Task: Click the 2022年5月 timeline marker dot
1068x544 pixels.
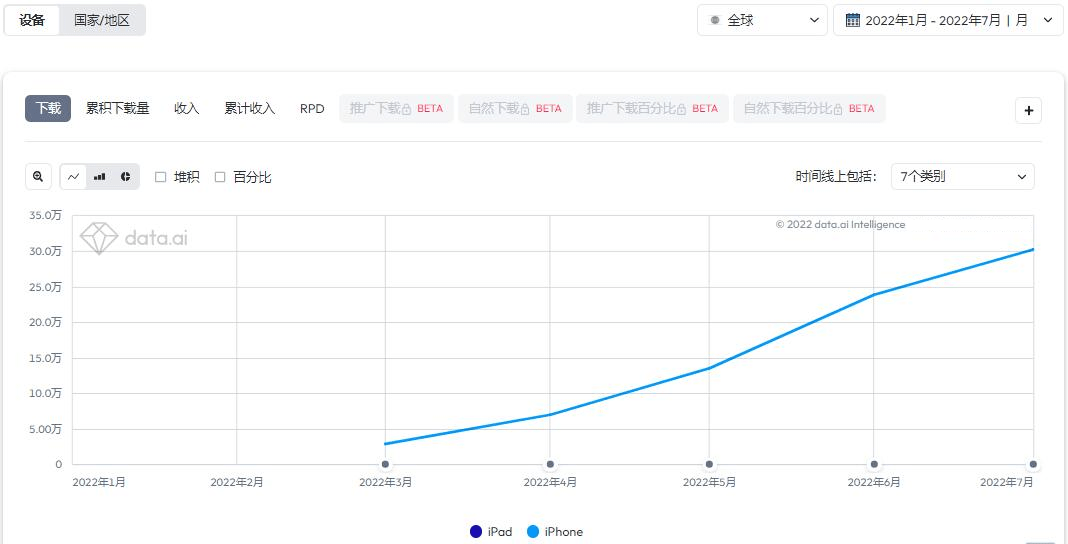Action: click(709, 464)
